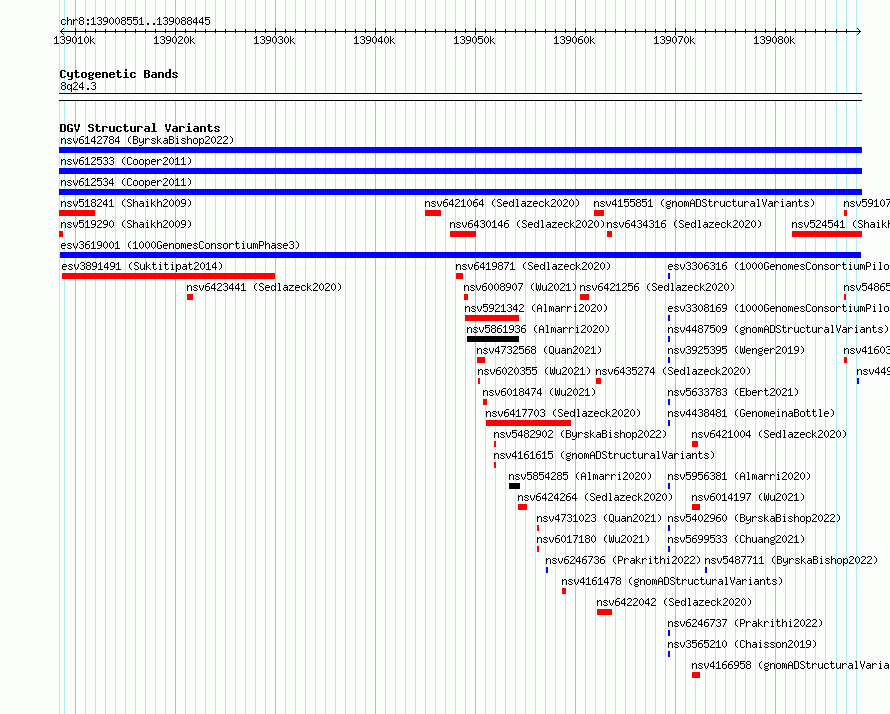Open nsv6422042 (Sedlazeck2020) variant
The width and height of the screenshot is (890, 714).
674,602
